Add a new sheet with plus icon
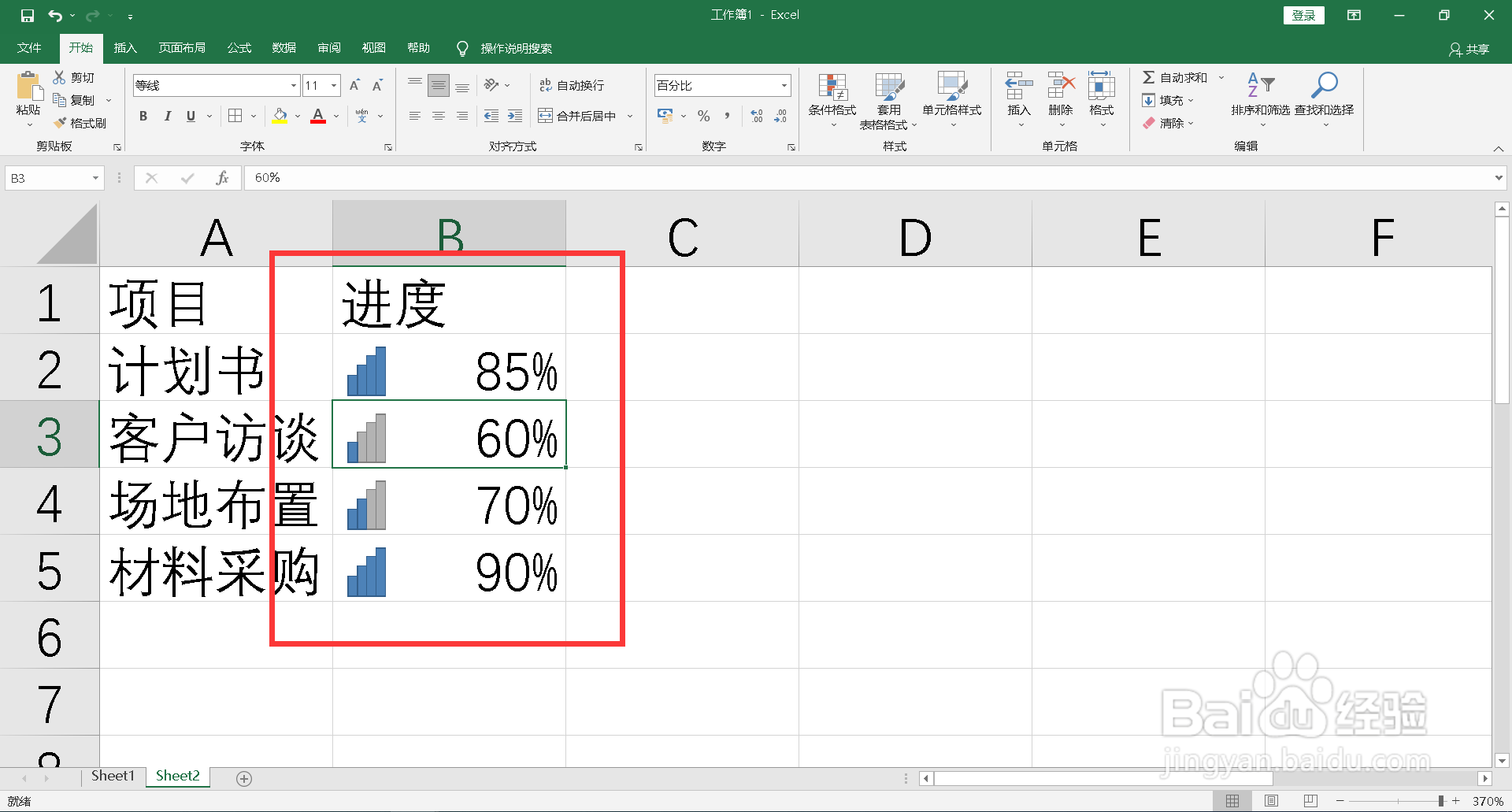 pos(244,779)
